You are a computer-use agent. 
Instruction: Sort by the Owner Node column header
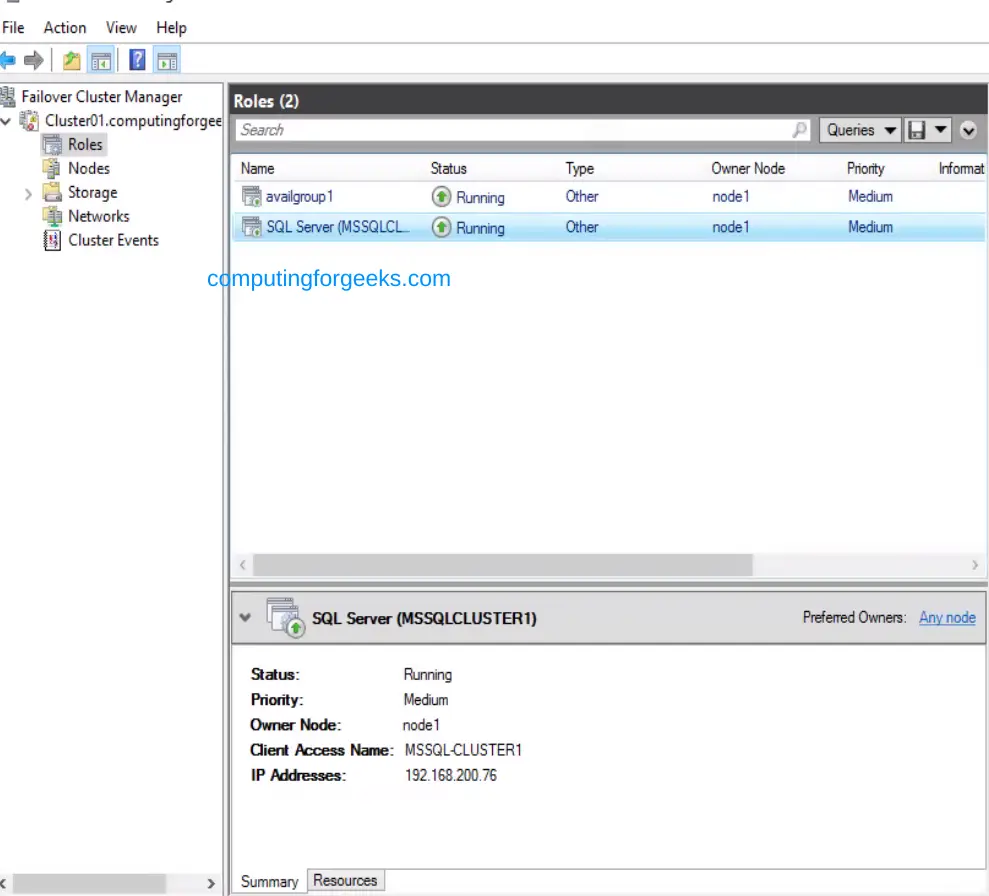tap(748, 168)
